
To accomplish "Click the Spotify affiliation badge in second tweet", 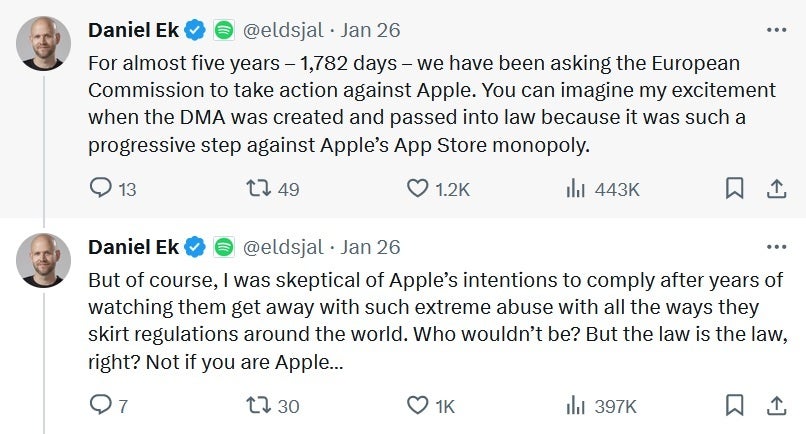I will point(224,246).
